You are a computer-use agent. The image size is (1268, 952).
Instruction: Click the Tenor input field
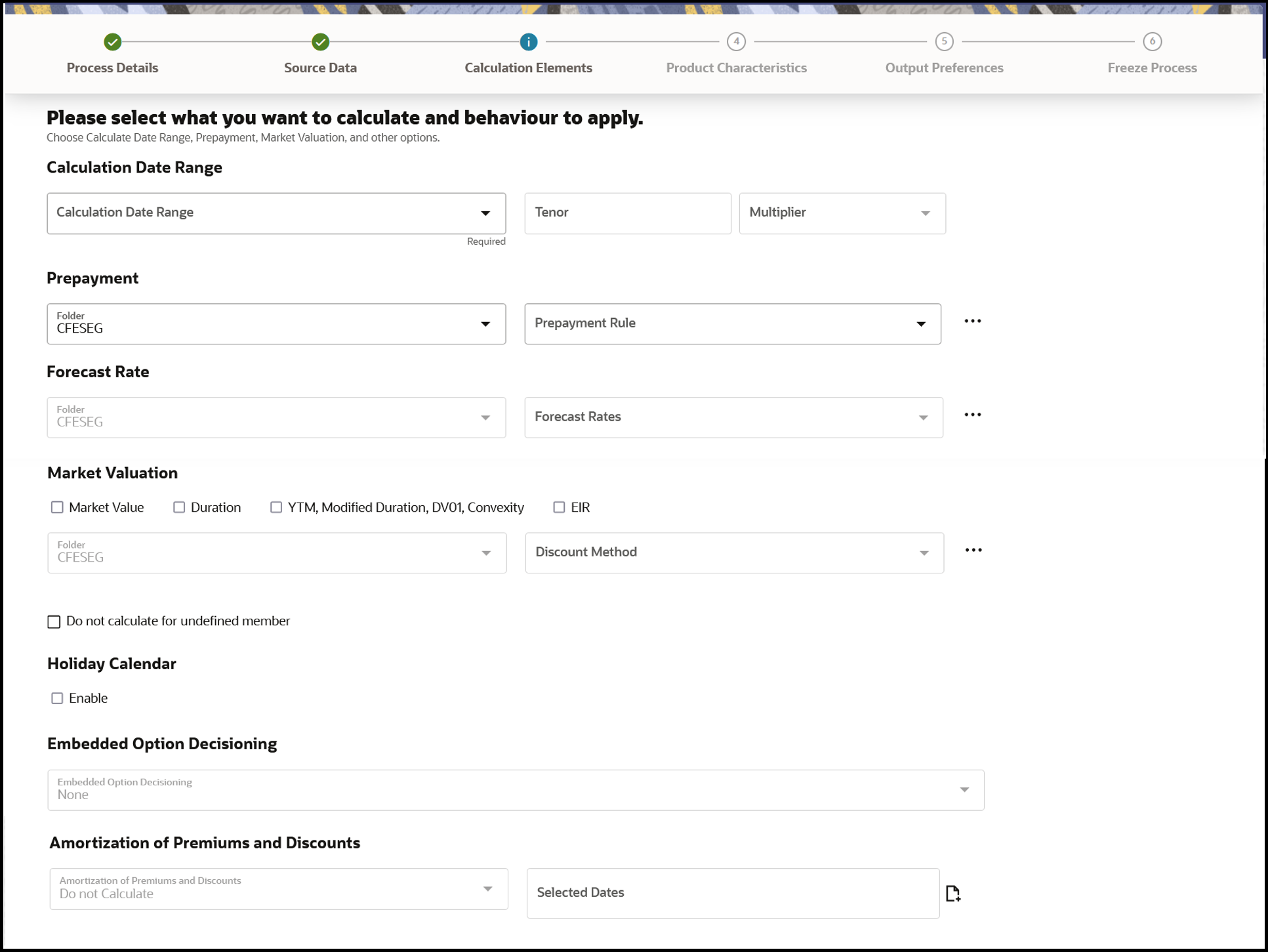point(627,213)
